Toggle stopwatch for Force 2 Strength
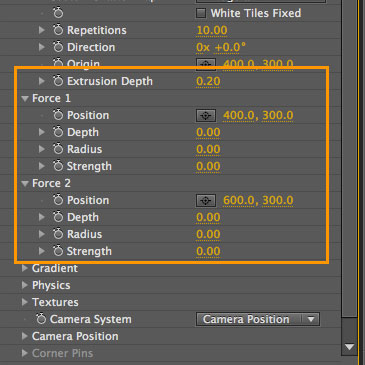This screenshot has height=365, width=365. pyautogui.click(x=58, y=251)
